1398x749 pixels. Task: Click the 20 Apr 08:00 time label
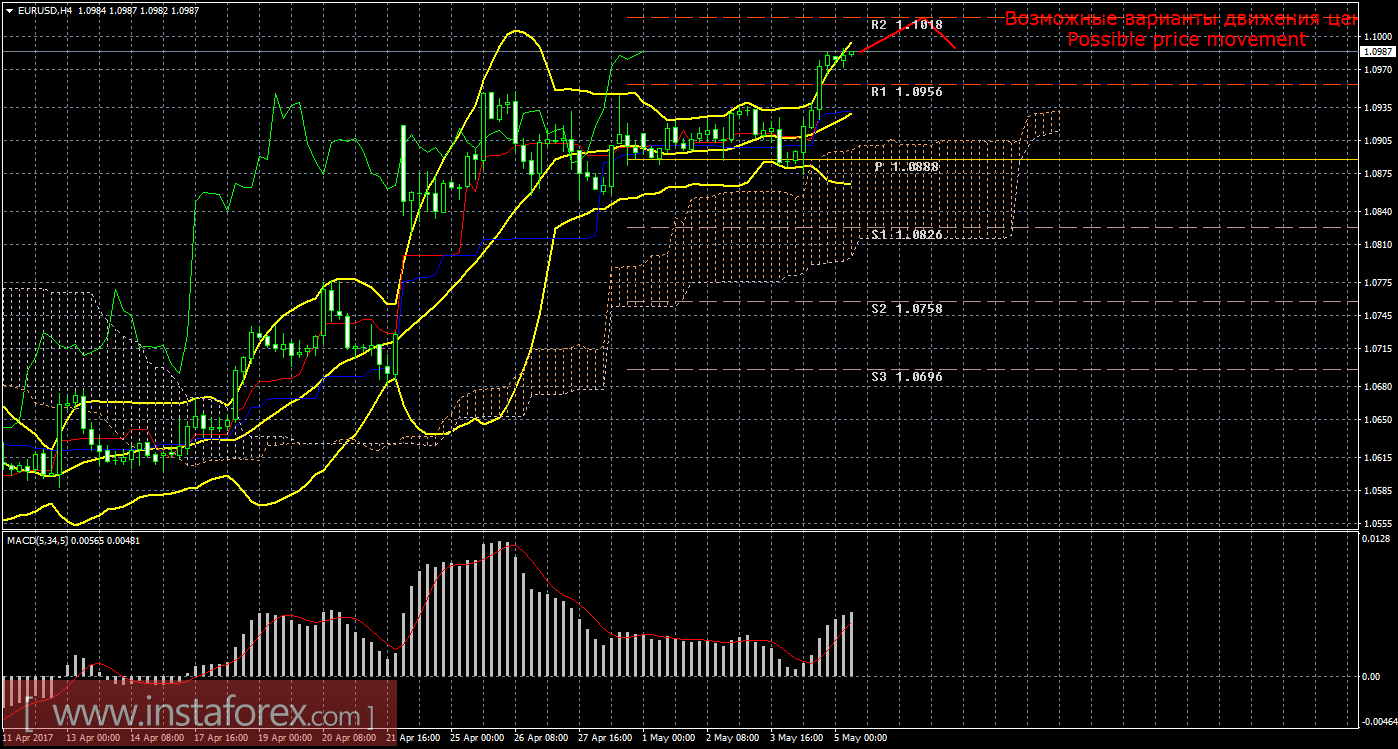(x=348, y=739)
